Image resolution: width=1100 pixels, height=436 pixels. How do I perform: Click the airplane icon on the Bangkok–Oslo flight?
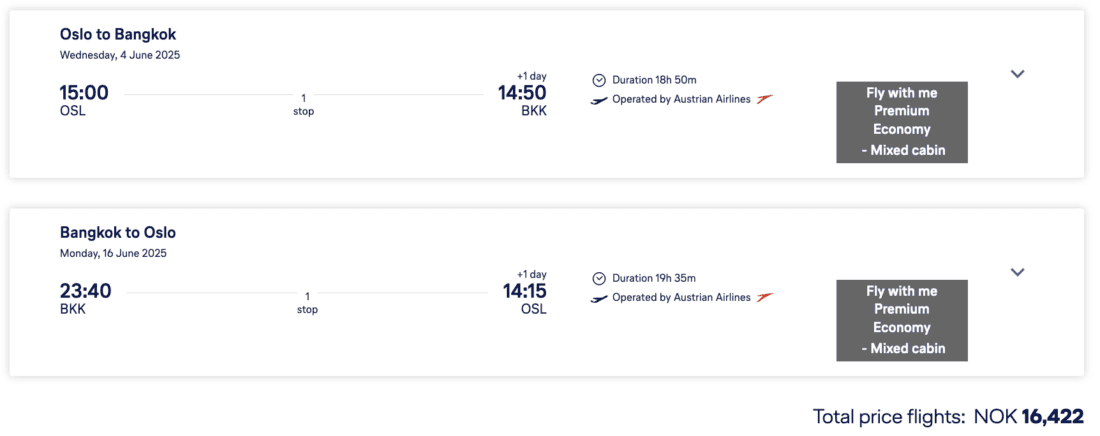tap(599, 298)
